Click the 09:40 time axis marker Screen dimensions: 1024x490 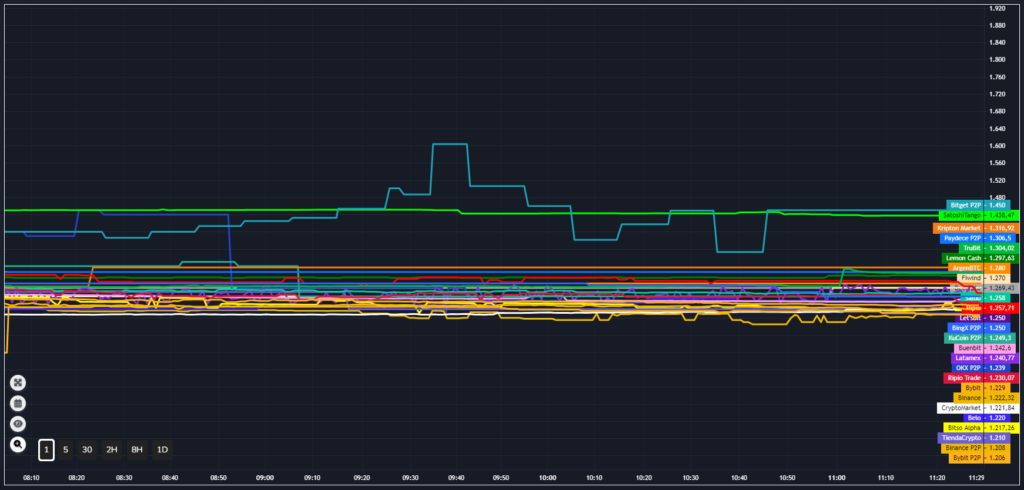click(454, 479)
